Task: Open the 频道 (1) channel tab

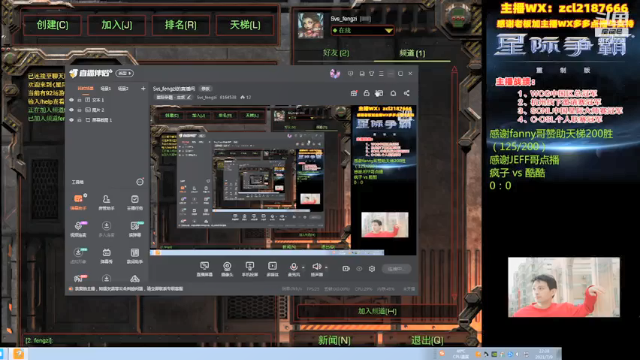Action: [x=412, y=53]
